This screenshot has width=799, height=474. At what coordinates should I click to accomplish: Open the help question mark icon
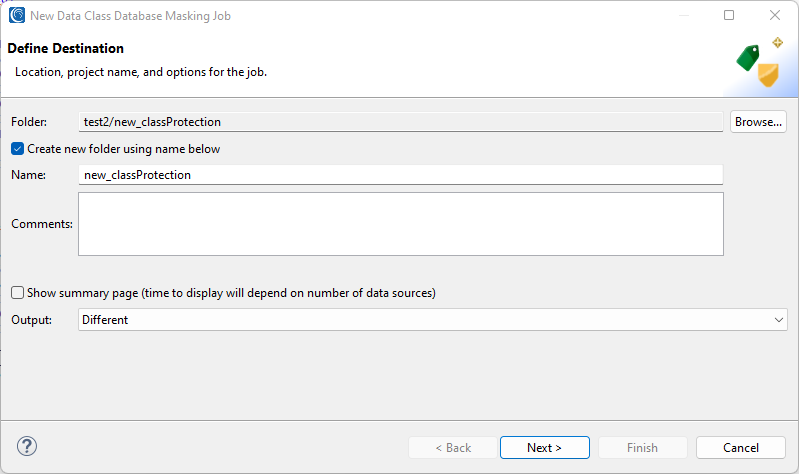(x=26, y=446)
